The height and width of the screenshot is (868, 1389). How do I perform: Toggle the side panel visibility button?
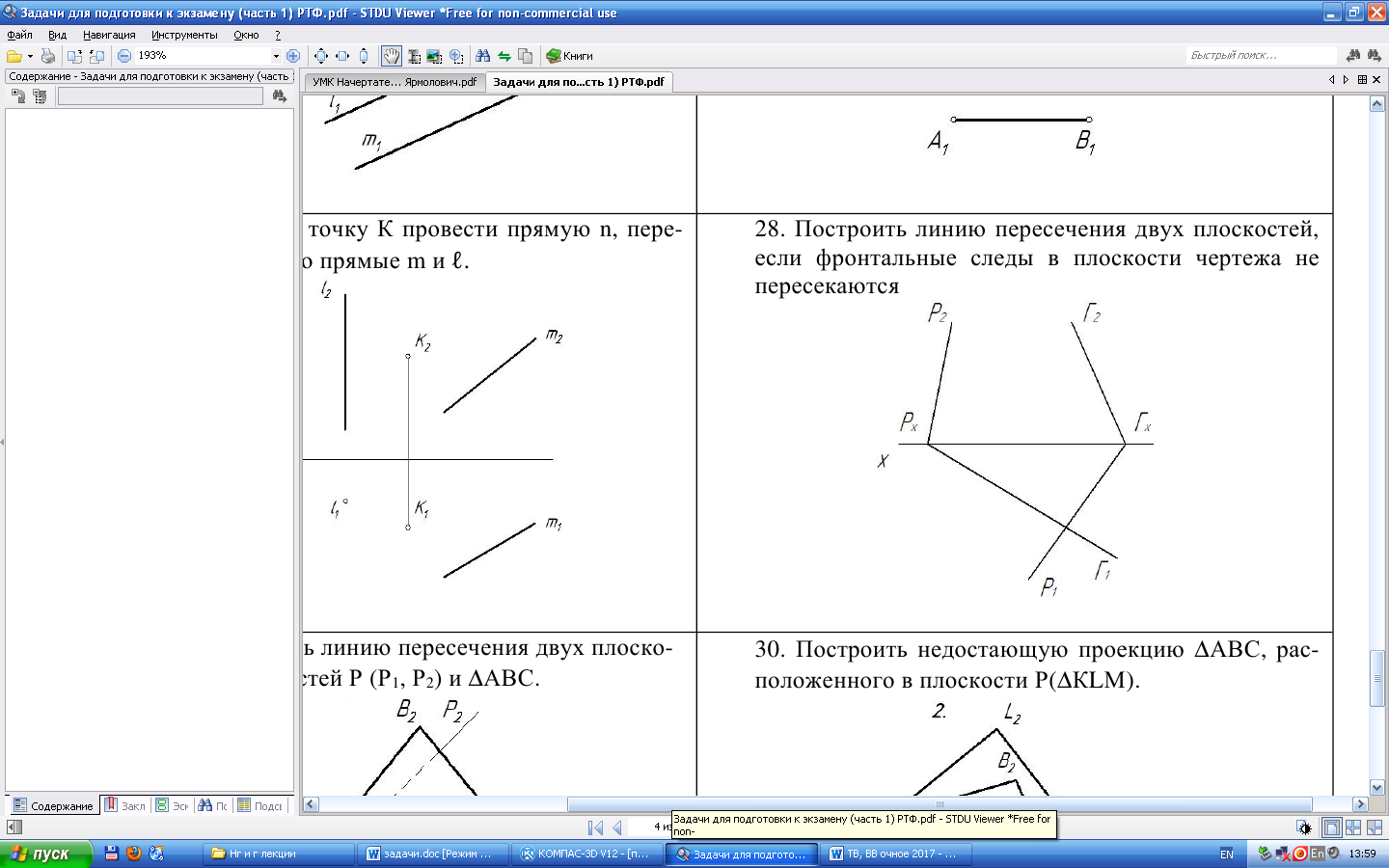14,827
